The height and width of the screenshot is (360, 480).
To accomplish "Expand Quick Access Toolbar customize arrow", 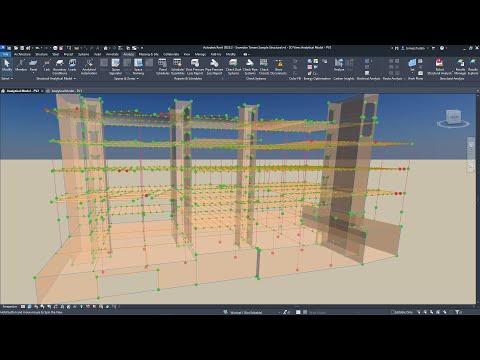I will [142, 48].
